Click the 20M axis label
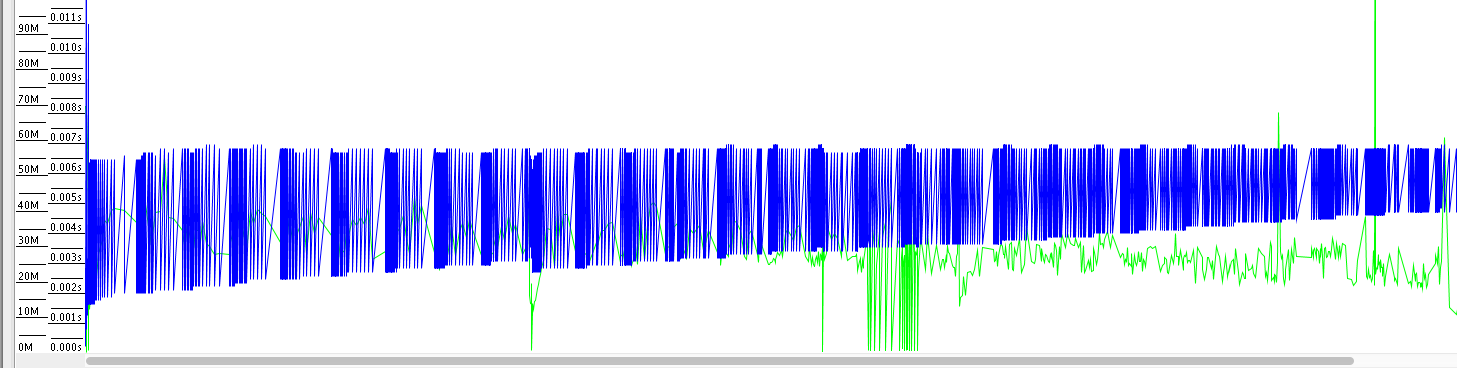Image resolution: width=1457 pixels, height=368 pixels. [28, 276]
